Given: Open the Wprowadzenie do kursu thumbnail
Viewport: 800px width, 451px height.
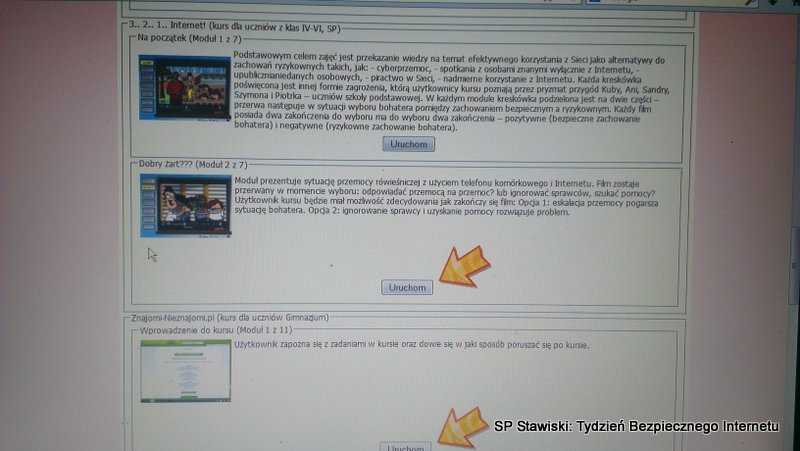Looking at the screenshot, I should click(x=186, y=371).
